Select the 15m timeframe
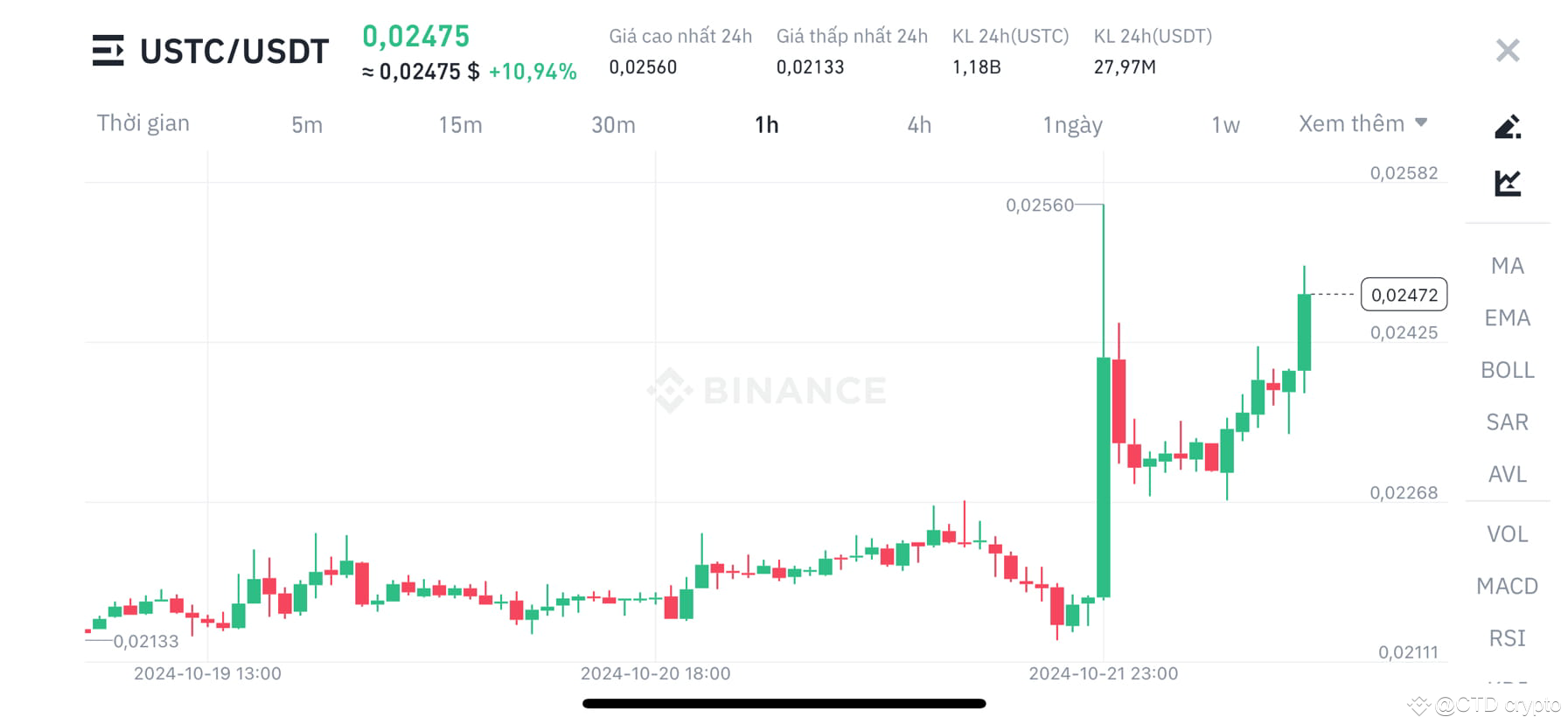1568x724 pixels. (459, 124)
